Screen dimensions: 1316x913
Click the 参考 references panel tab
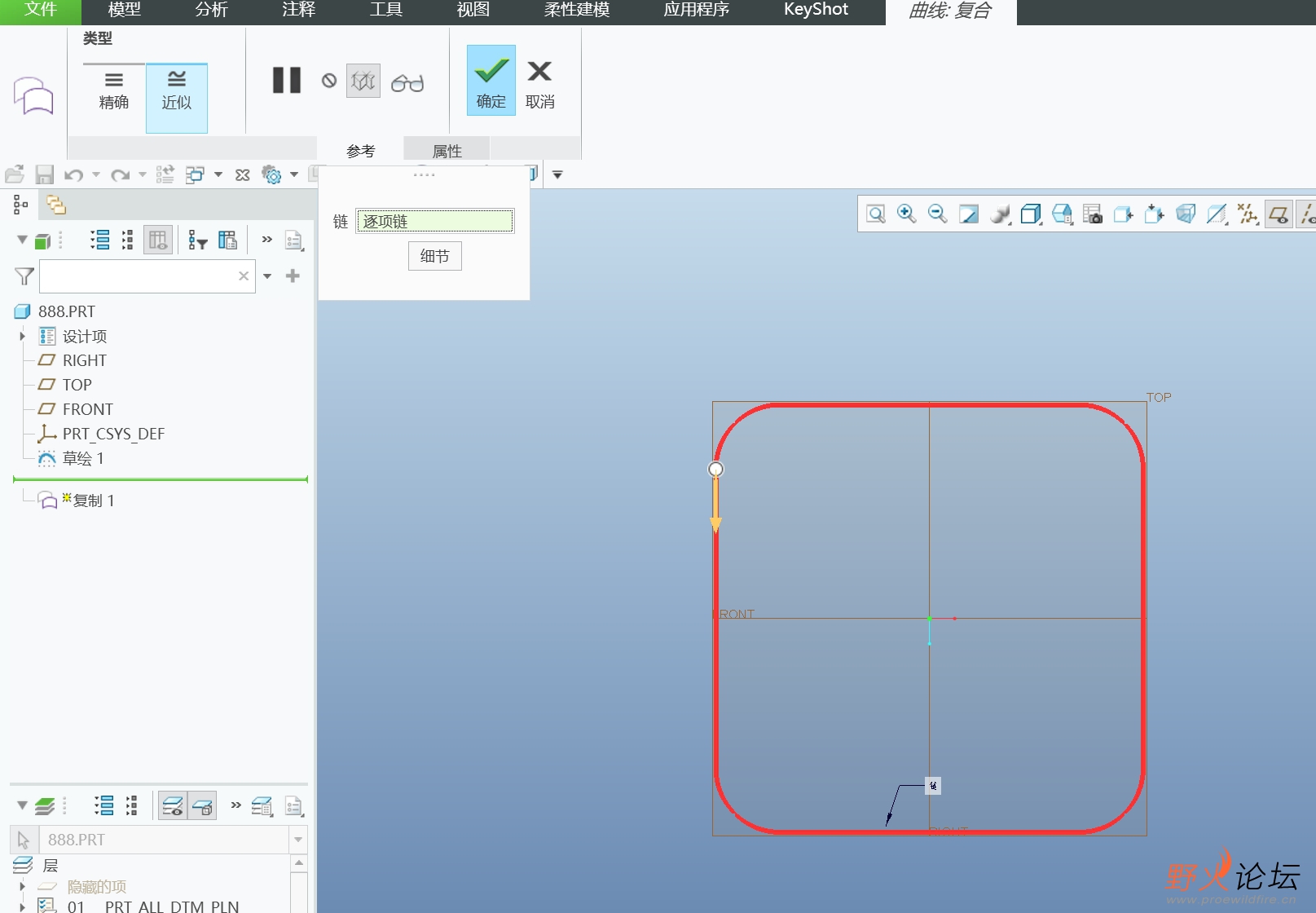tap(360, 151)
